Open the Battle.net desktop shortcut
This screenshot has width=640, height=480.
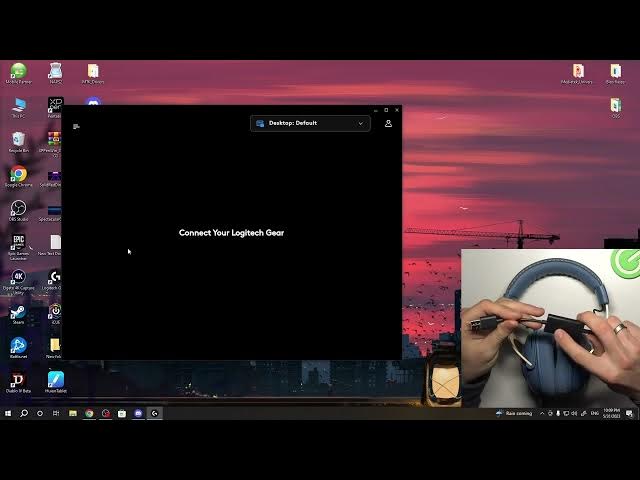[18, 348]
